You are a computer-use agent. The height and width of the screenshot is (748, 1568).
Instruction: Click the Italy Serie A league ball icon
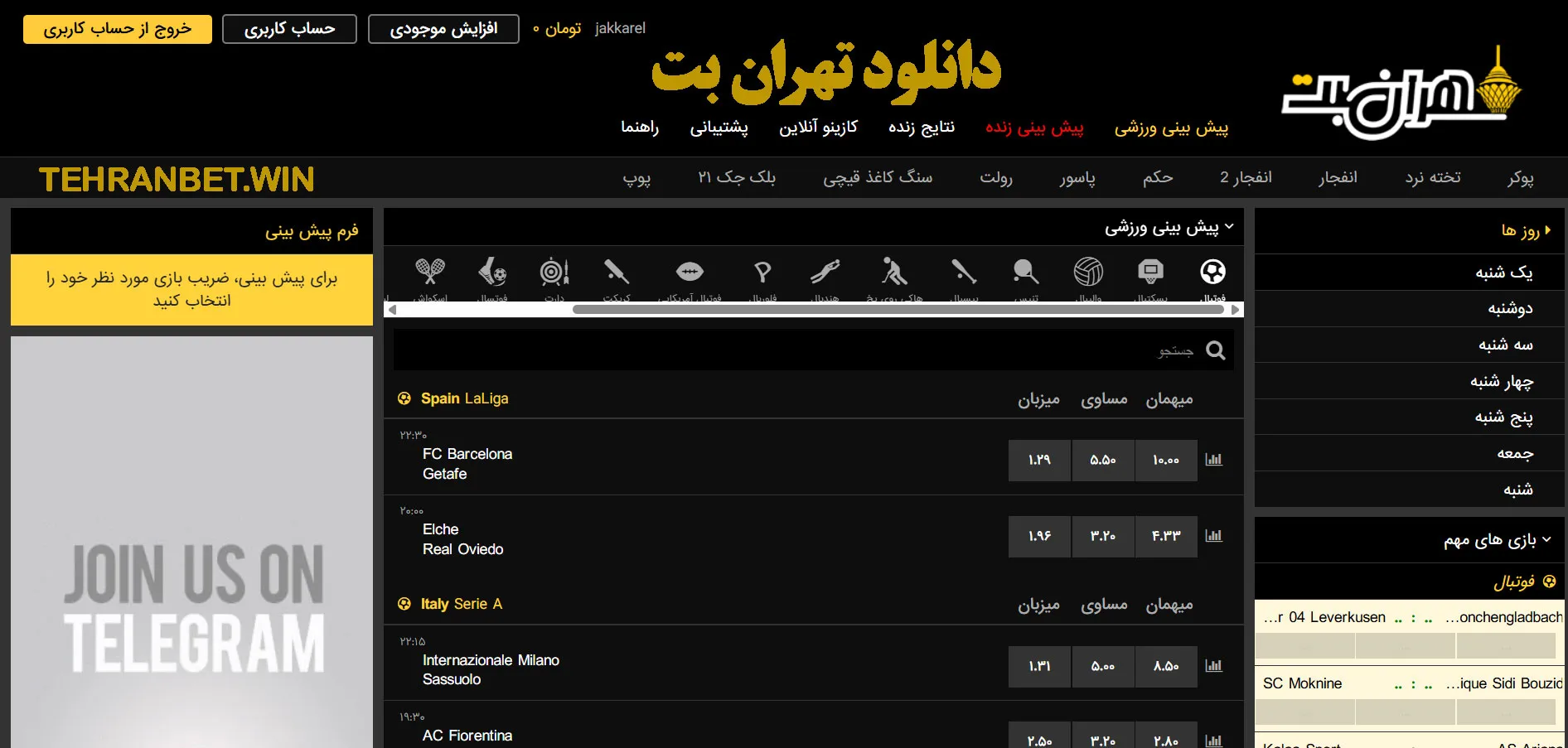click(404, 604)
